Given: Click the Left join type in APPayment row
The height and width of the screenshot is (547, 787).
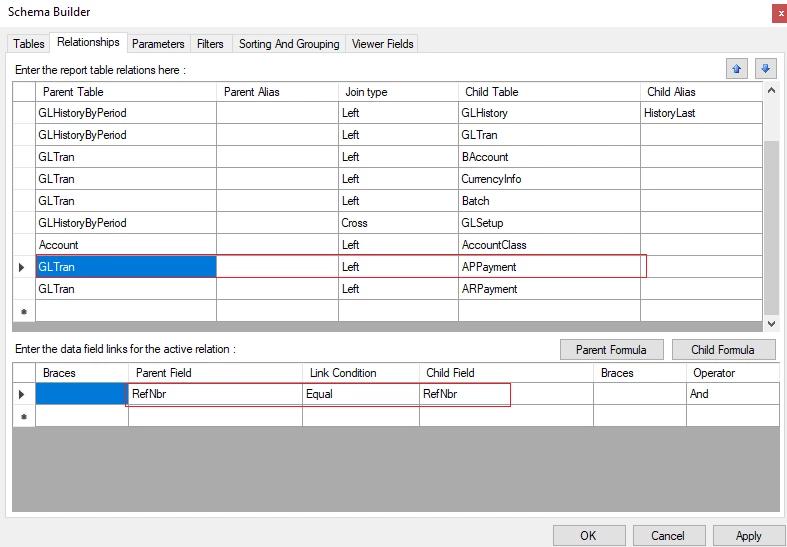Looking at the screenshot, I should (x=399, y=267).
